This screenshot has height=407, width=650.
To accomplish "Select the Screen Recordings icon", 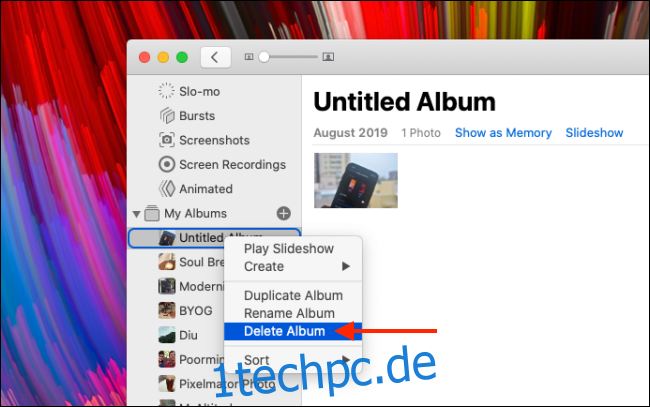I will (167, 165).
